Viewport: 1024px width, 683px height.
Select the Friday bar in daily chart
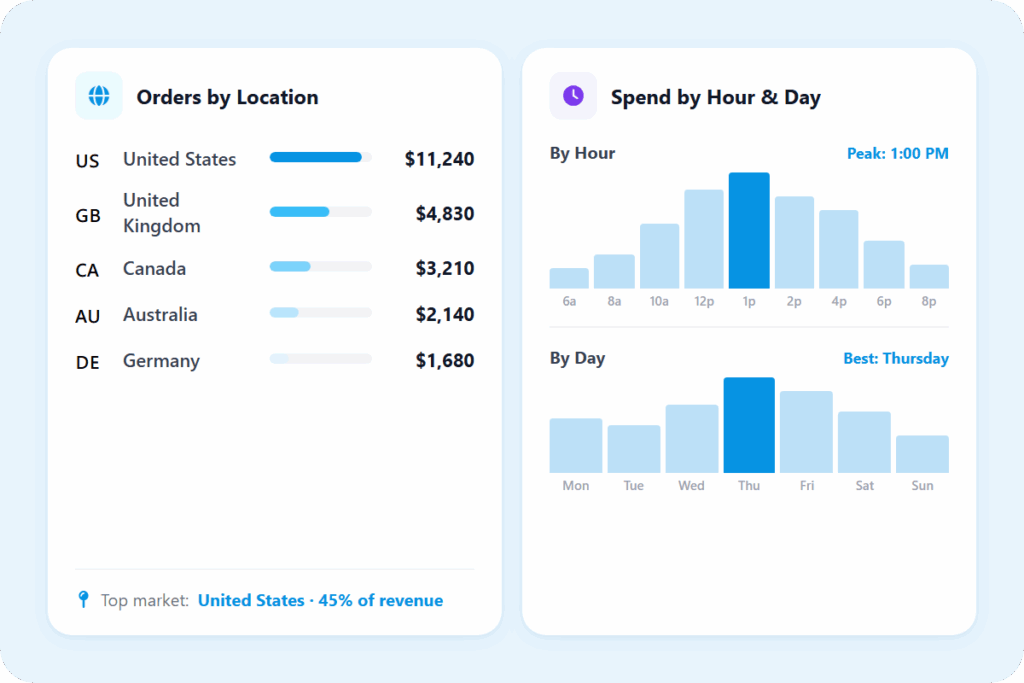click(806, 432)
